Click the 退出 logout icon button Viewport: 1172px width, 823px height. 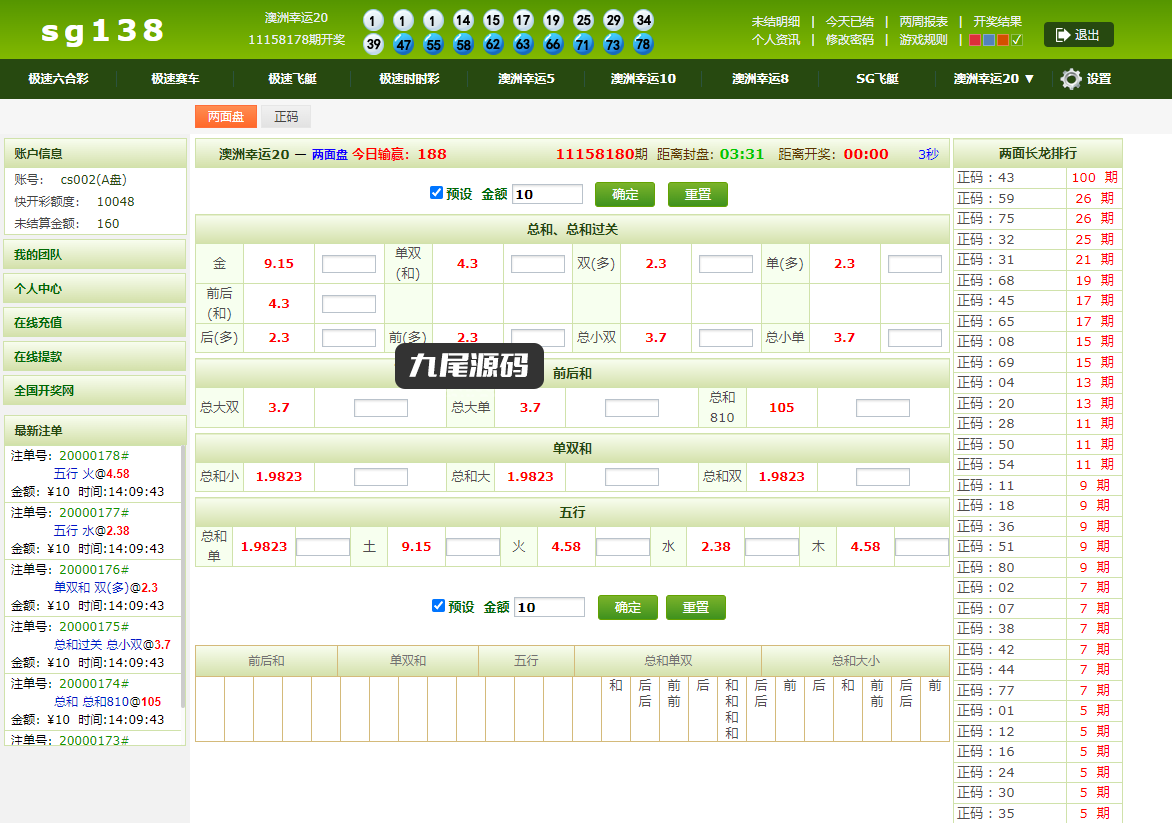[1078, 34]
